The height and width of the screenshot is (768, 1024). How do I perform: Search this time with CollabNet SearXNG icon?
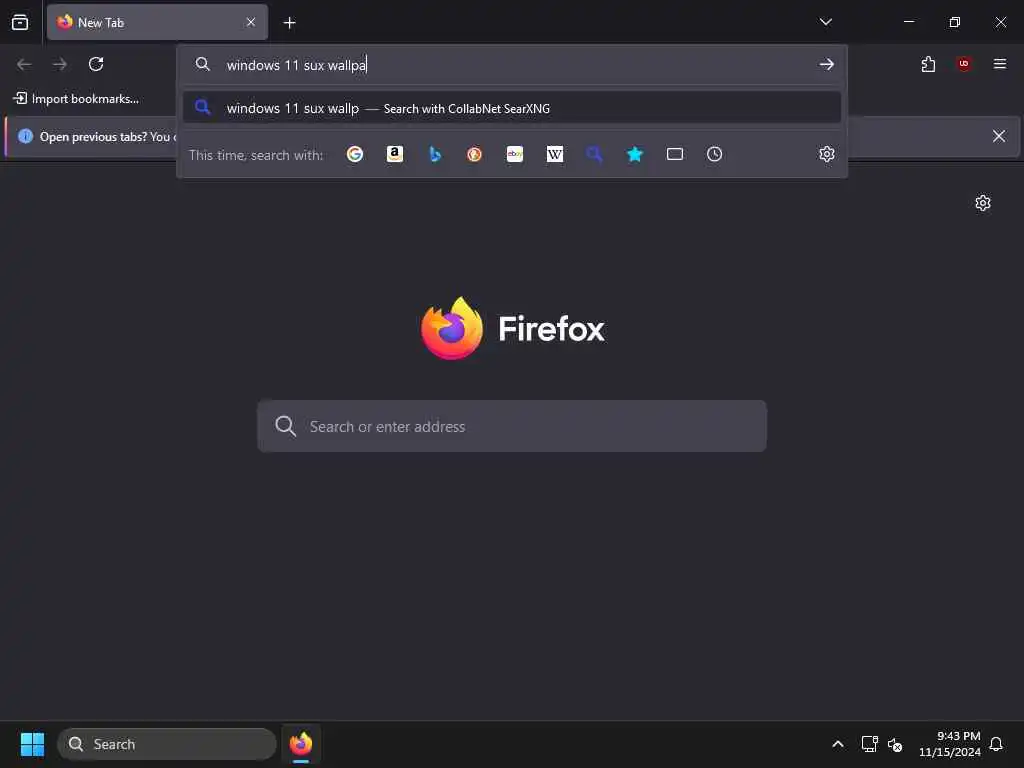click(594, 154)
